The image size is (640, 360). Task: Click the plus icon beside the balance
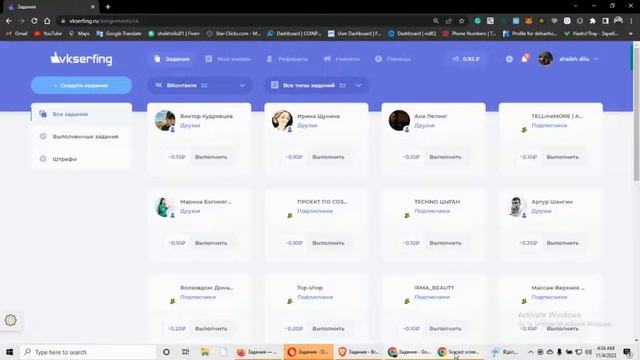[509, 59]
